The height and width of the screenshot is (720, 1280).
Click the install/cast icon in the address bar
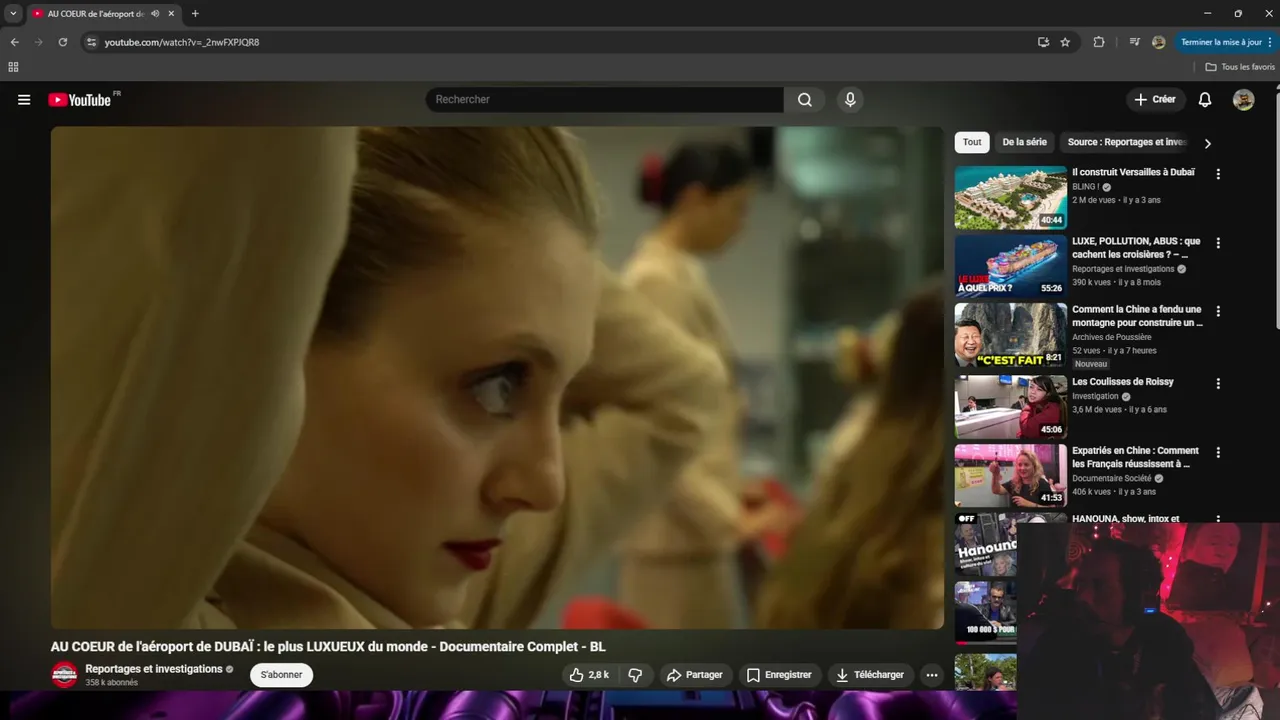[x=1043, y=42]
